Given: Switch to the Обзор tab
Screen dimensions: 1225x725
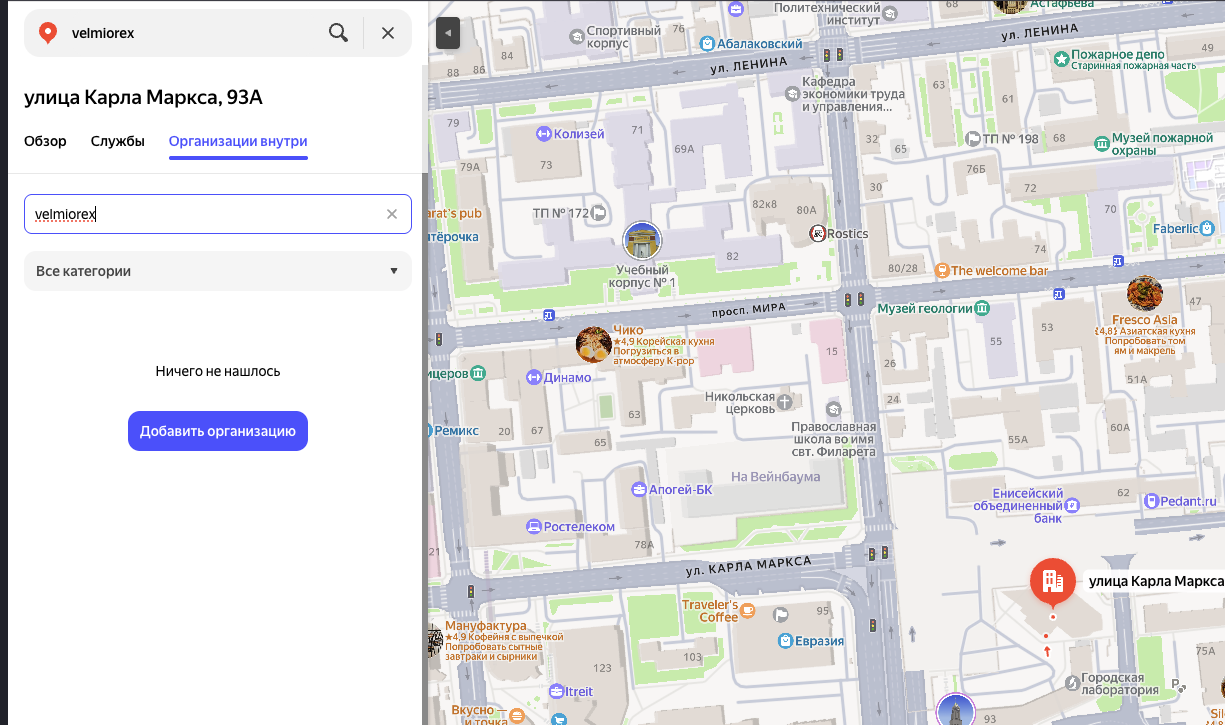Looking at the screenshot, I should [45, 141].
